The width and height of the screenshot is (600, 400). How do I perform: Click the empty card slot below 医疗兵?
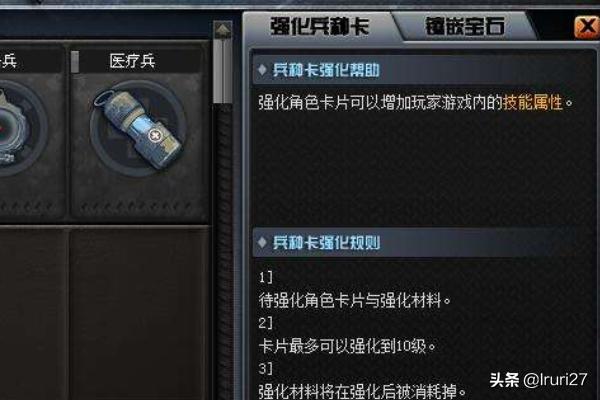(x=139, y=314)
